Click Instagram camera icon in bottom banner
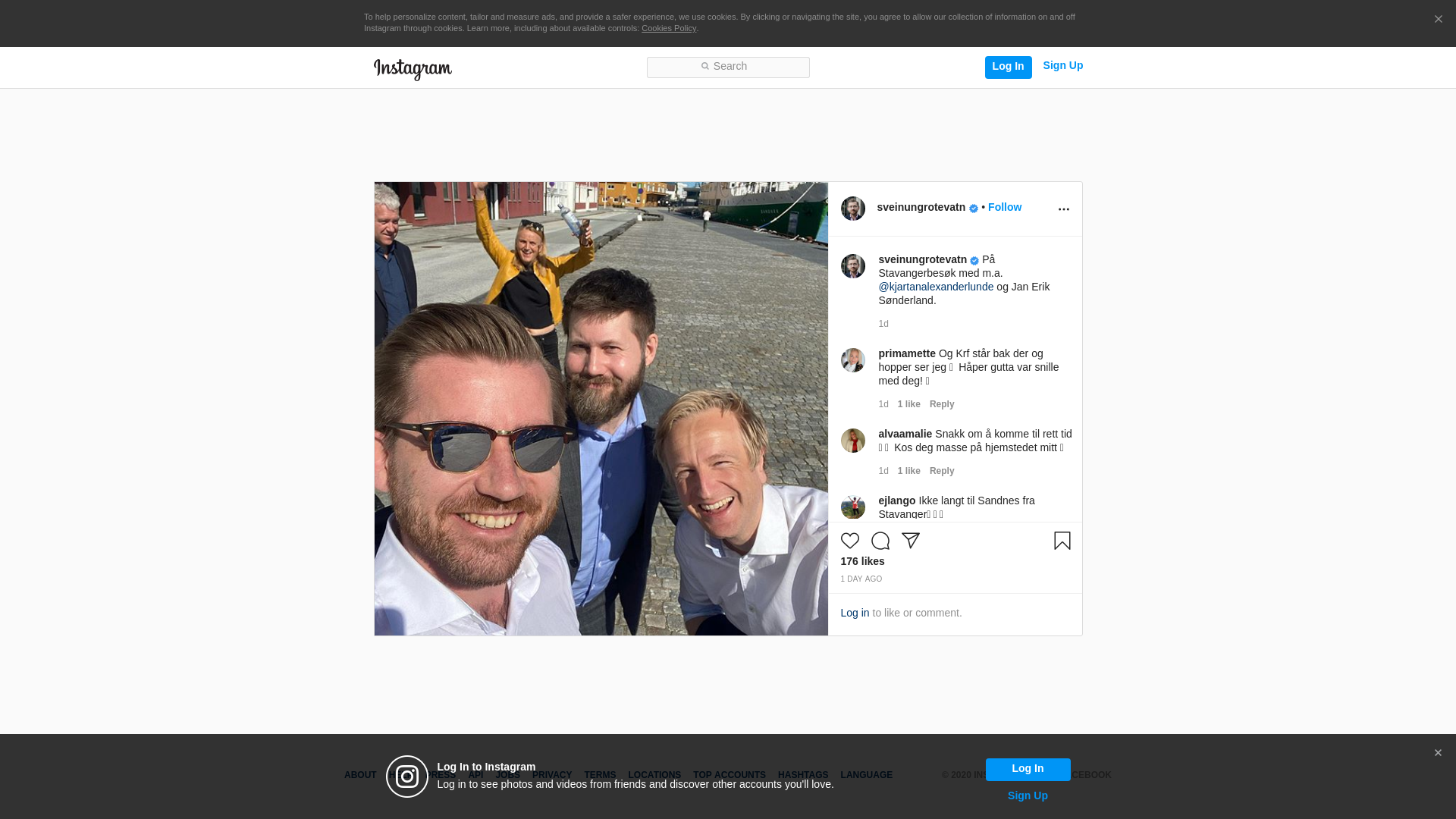This screenshot has width=1456, height=819. click(407, 777)
